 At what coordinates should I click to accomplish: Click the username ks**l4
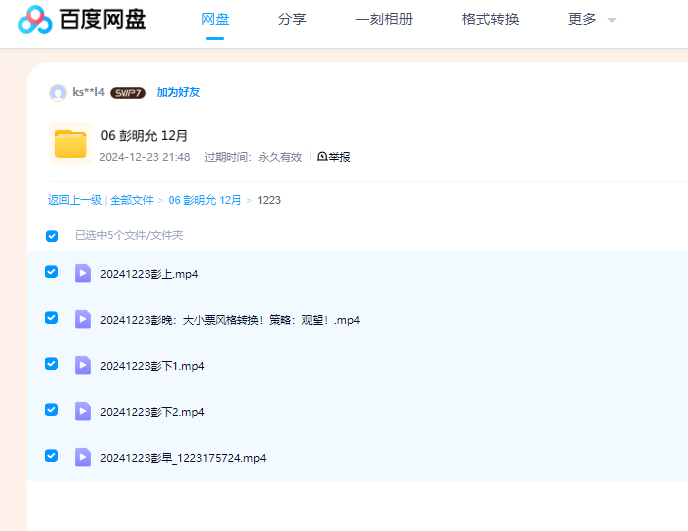[89, 92]
